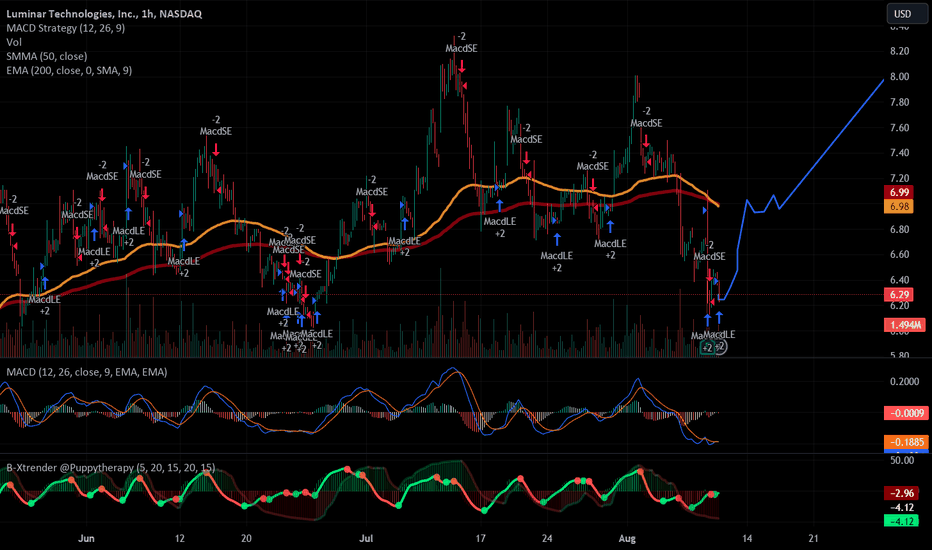The height and width of the screenshot is (550, 932).
Task: Click the 17 date on the time axis
Action: coord(480,539)
